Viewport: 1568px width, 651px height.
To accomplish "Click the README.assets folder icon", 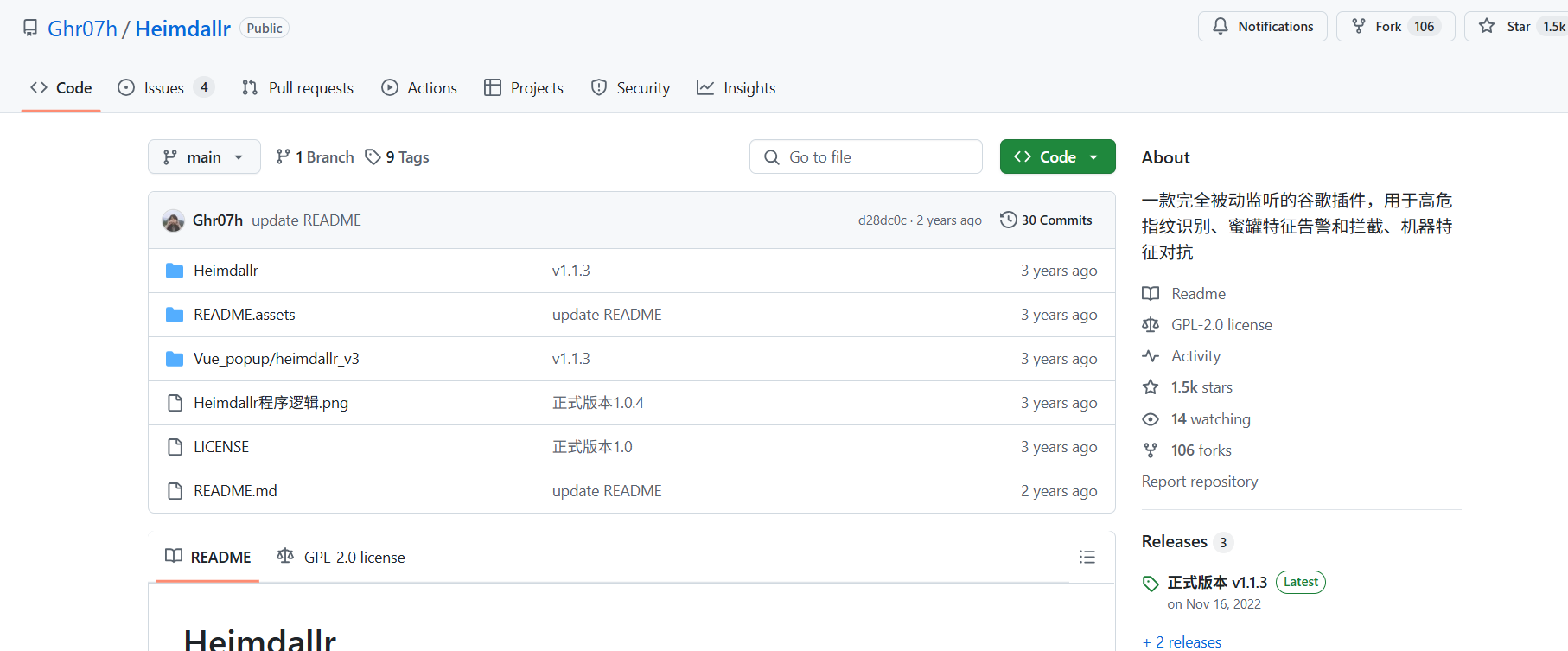I will click(175, 315).
